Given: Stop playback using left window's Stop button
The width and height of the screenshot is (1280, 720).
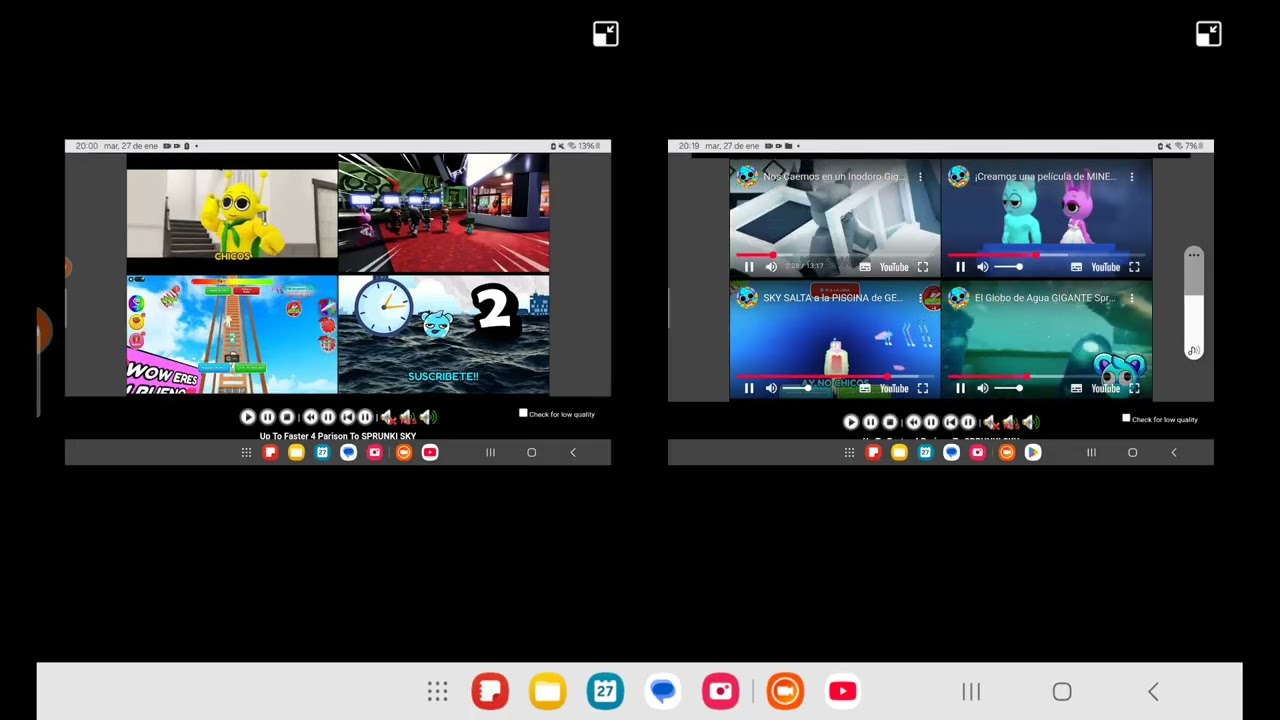Looking at the screenshot, I should click(287, 417).
